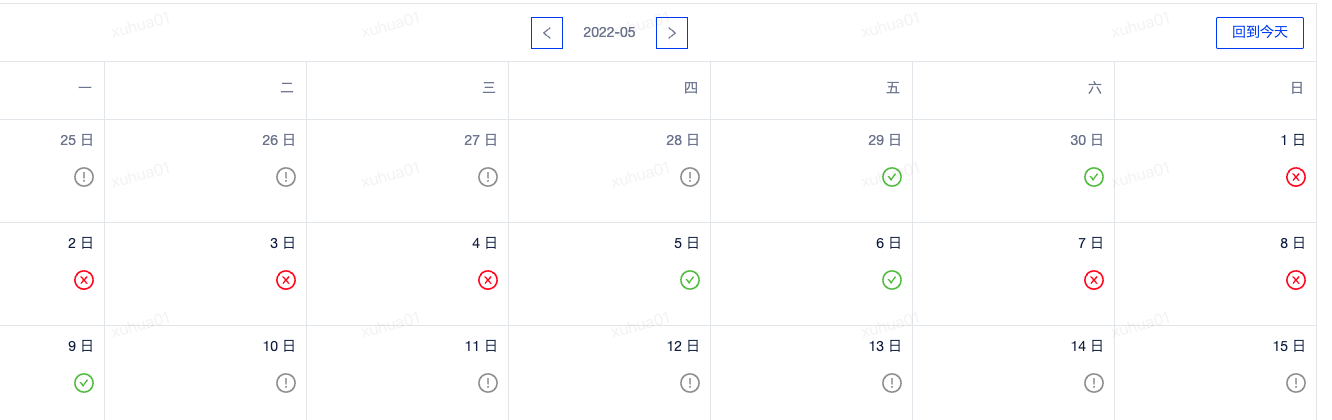
Task: Go to next month with right arrow
Action: tap(672, 33)
